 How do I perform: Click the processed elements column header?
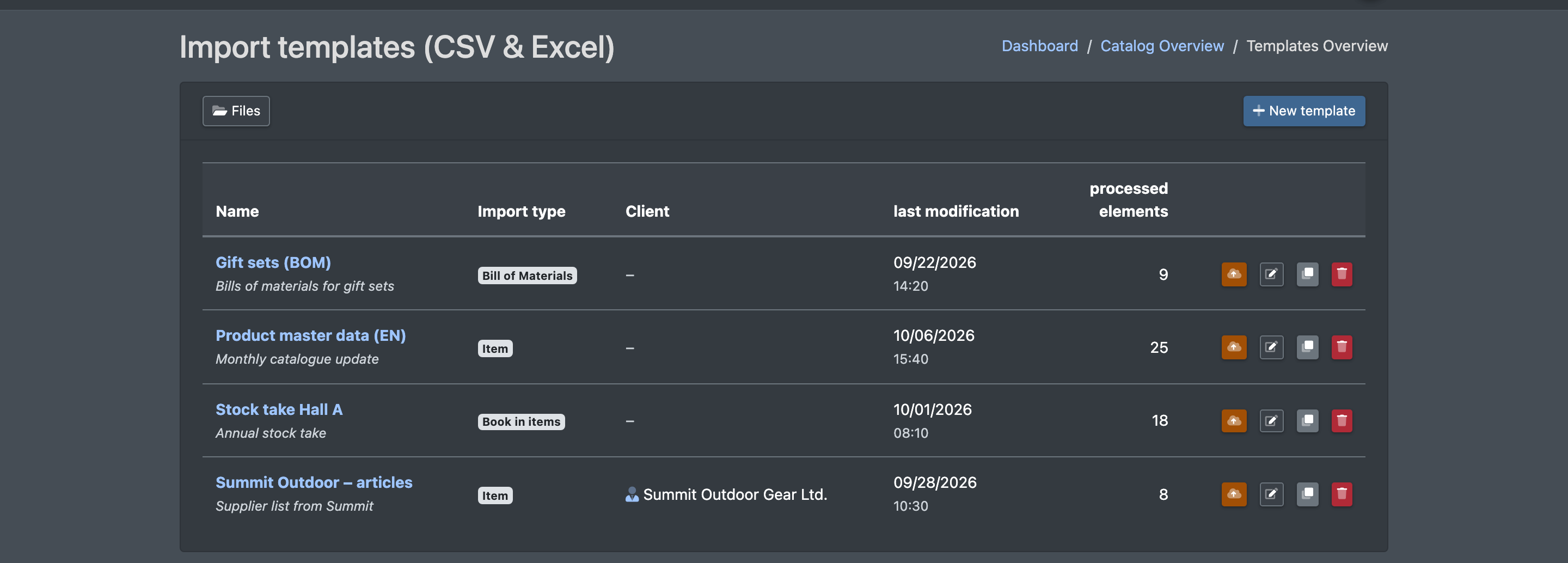(1129, 200)
